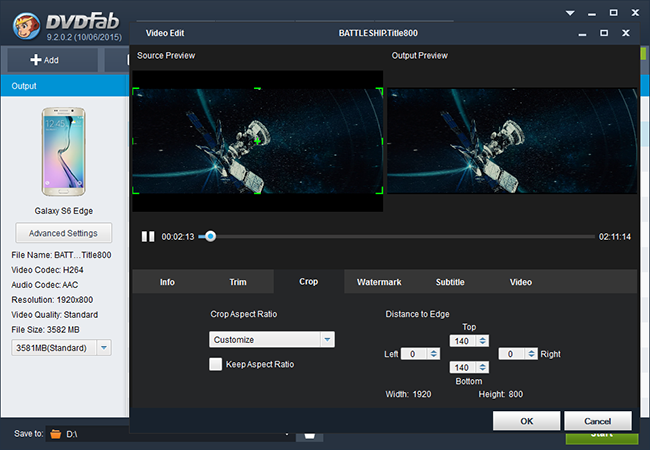Switch to the Trim tab
Viewport: 650px width, 450px height.
point(238,282)
